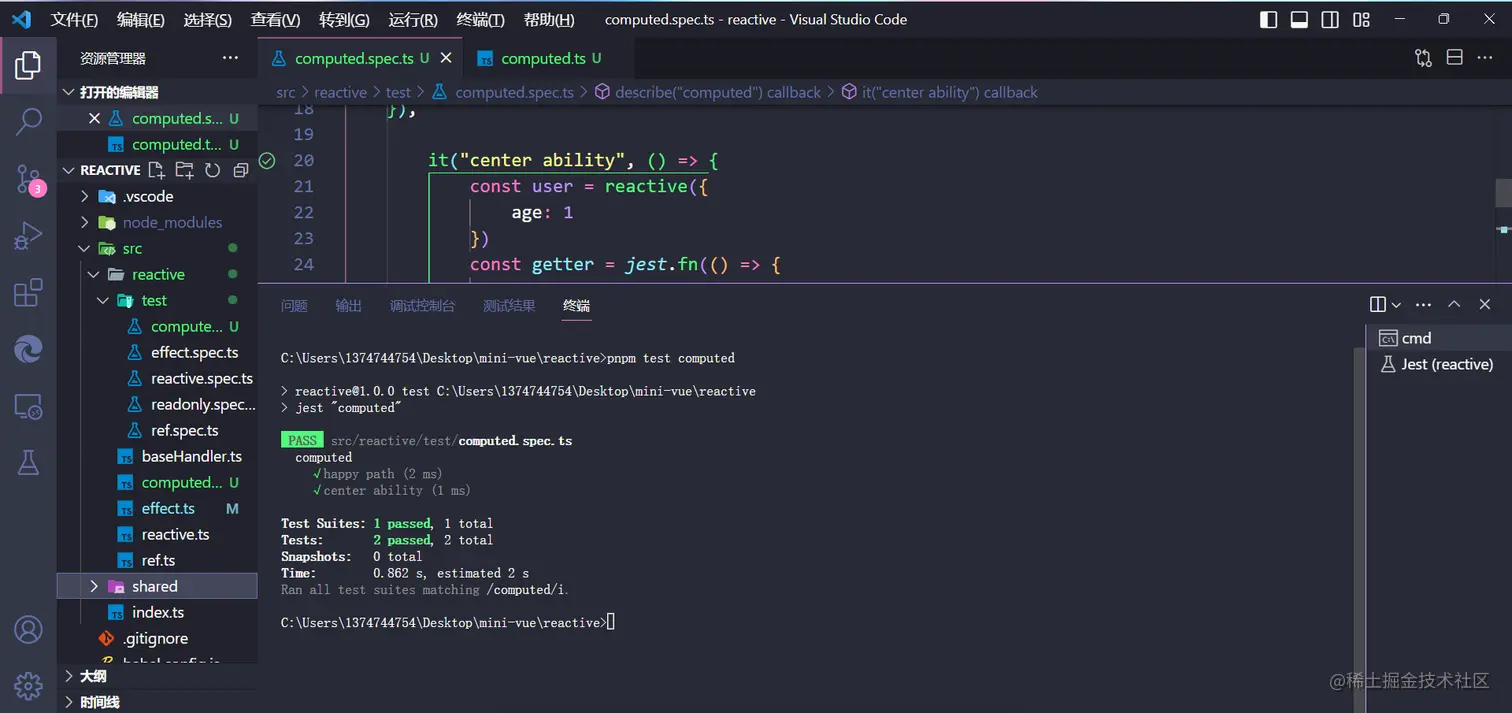Open the Explorer view in activity bar
The height and width of the screenshot is (713, 1512).
click(x=28, y=65)
